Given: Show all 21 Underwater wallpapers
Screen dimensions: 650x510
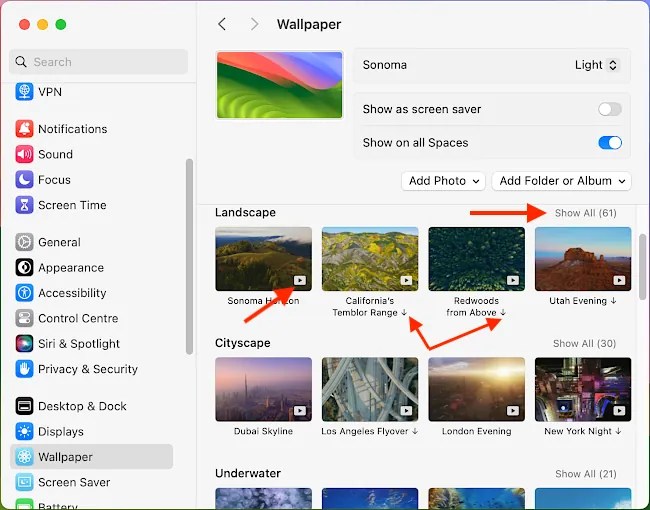Looking at the screenshot, I should [x=586, y=474].
